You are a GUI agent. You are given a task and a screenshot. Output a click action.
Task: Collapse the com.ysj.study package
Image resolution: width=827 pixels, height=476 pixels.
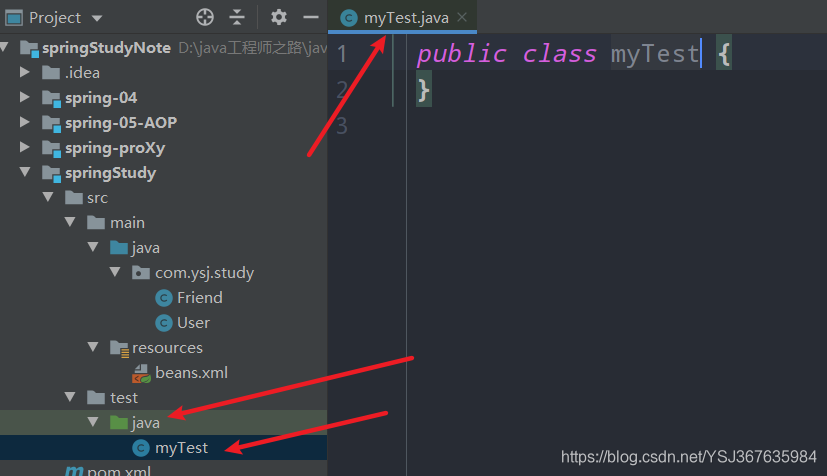(116, 272)
